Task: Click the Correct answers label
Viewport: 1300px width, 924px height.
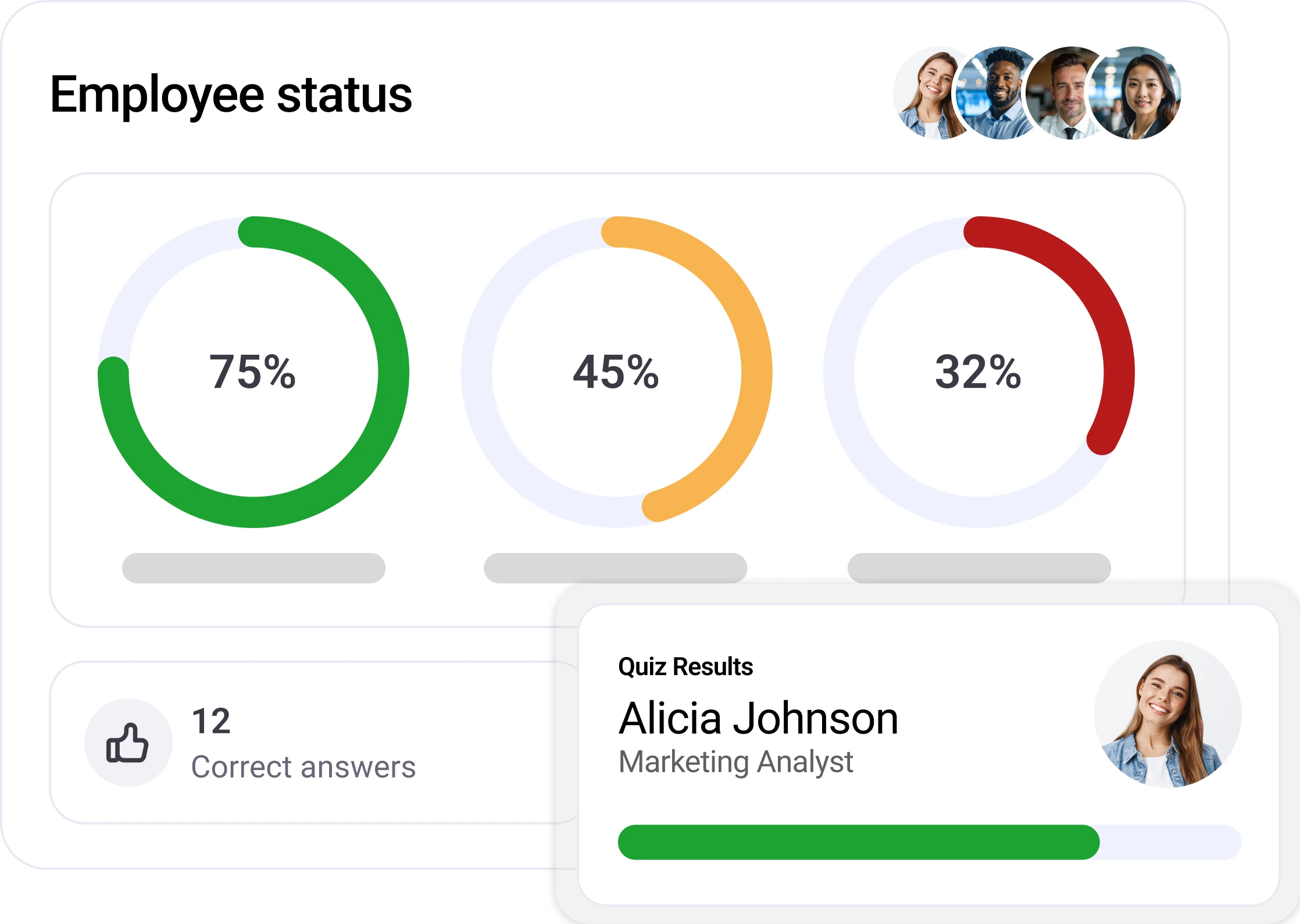Action: coord(303,766)
